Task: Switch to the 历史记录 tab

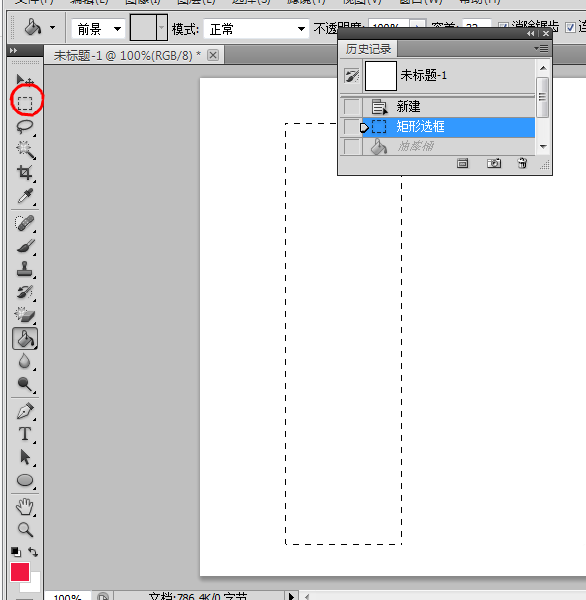Action: coord(368,49)
